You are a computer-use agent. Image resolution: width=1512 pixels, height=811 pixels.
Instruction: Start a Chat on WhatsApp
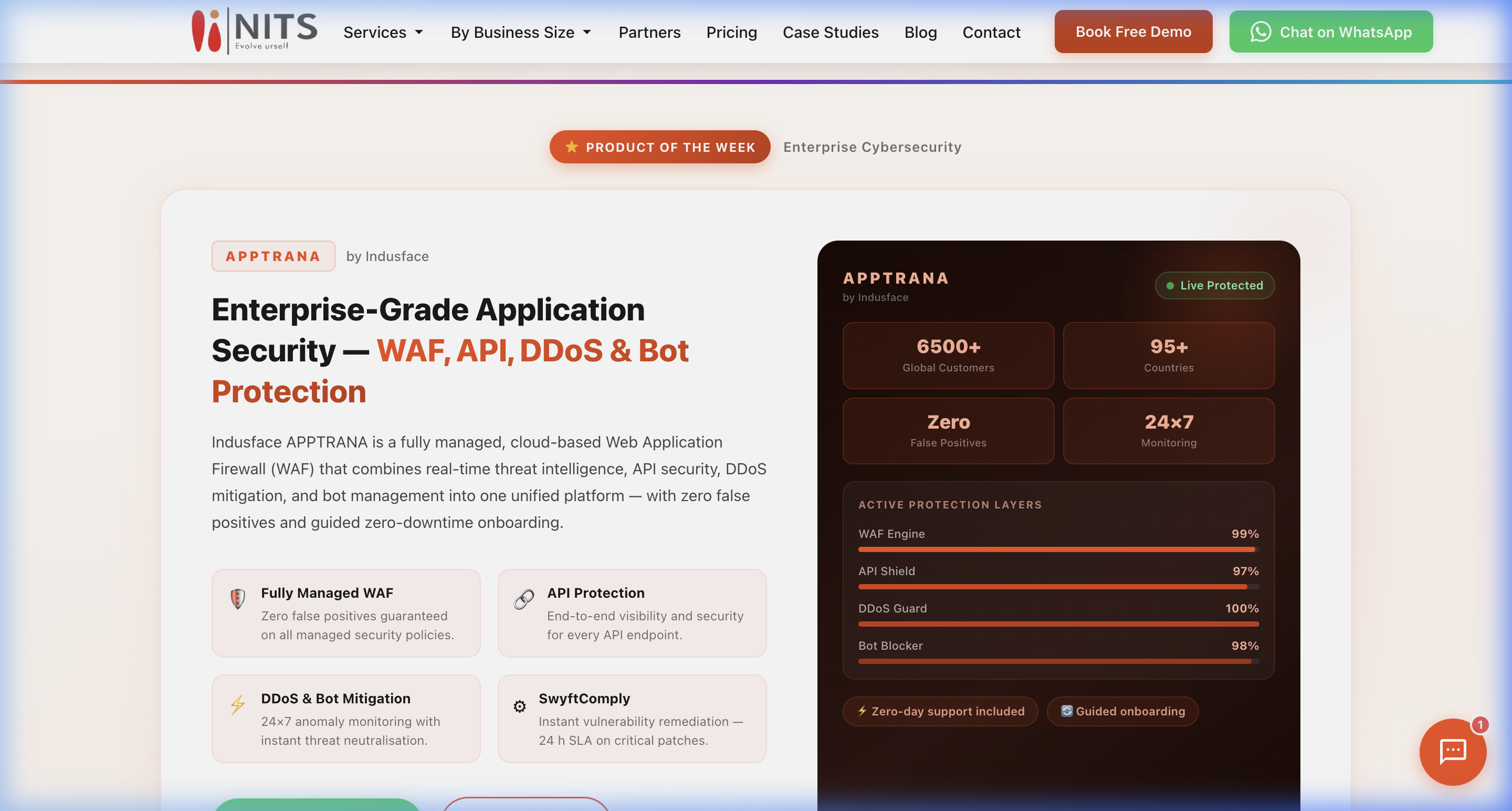pyautogui.click(x=1331, y=32)
